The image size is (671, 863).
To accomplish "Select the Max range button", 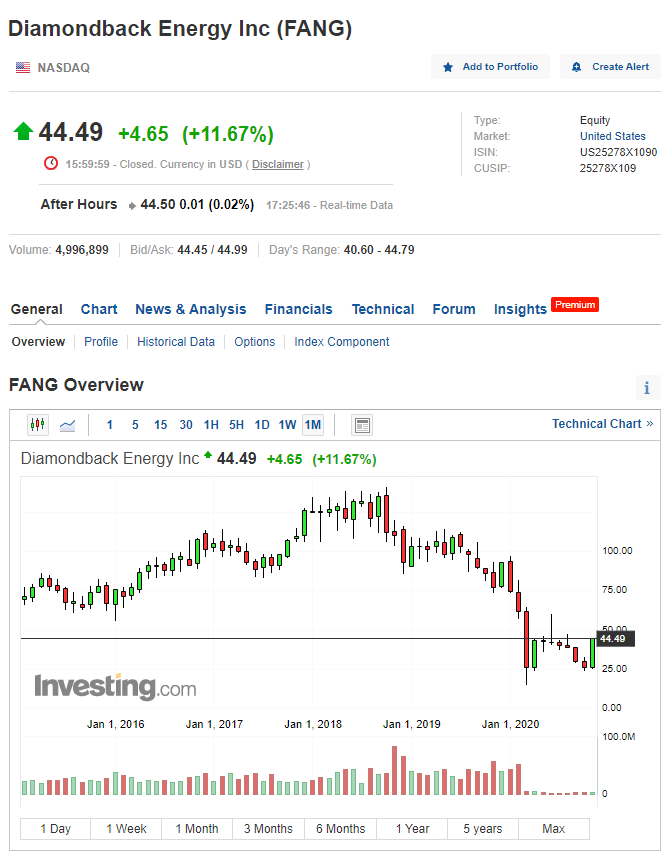I will [554, 829].
